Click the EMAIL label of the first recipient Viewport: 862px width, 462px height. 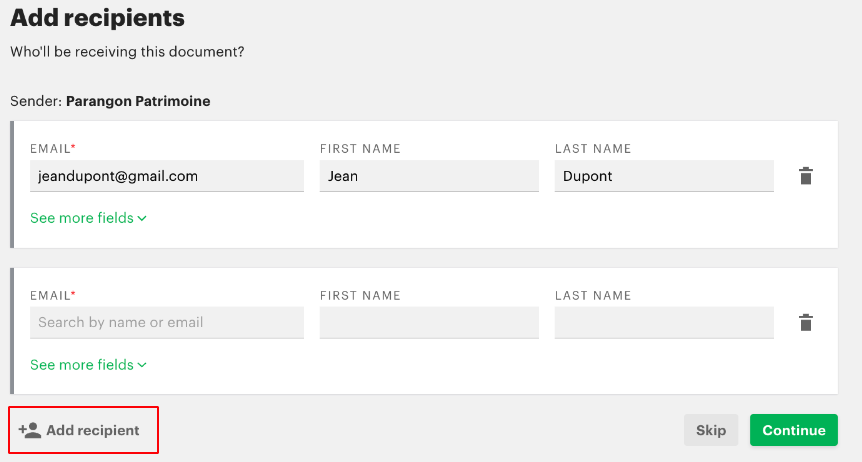point(50,149)
